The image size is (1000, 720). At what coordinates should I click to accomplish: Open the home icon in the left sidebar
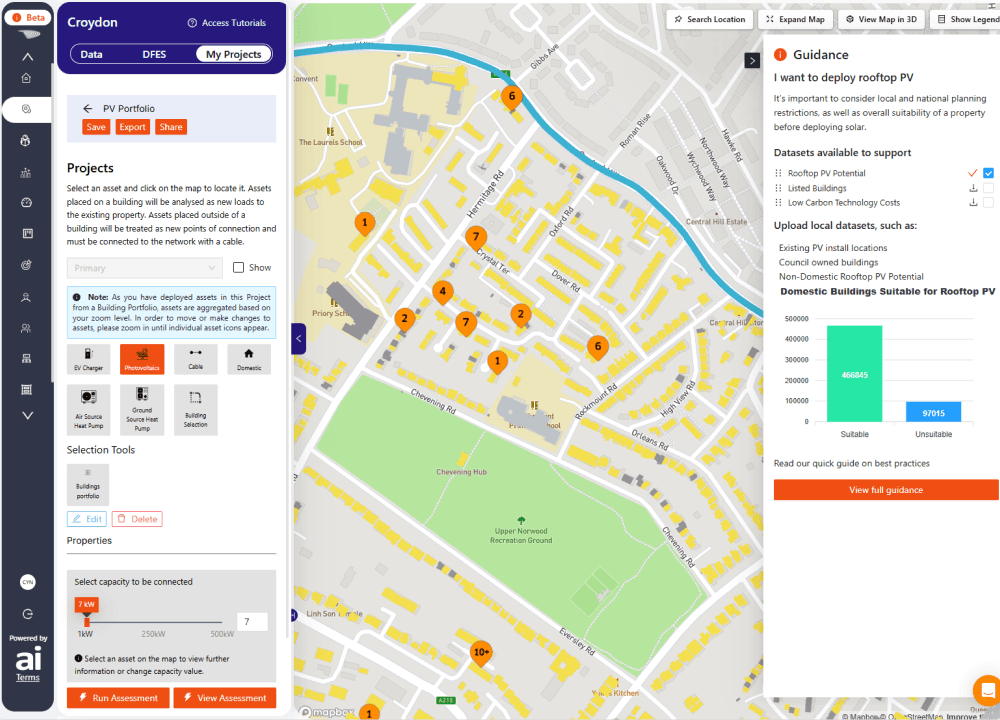coord(26,78)
